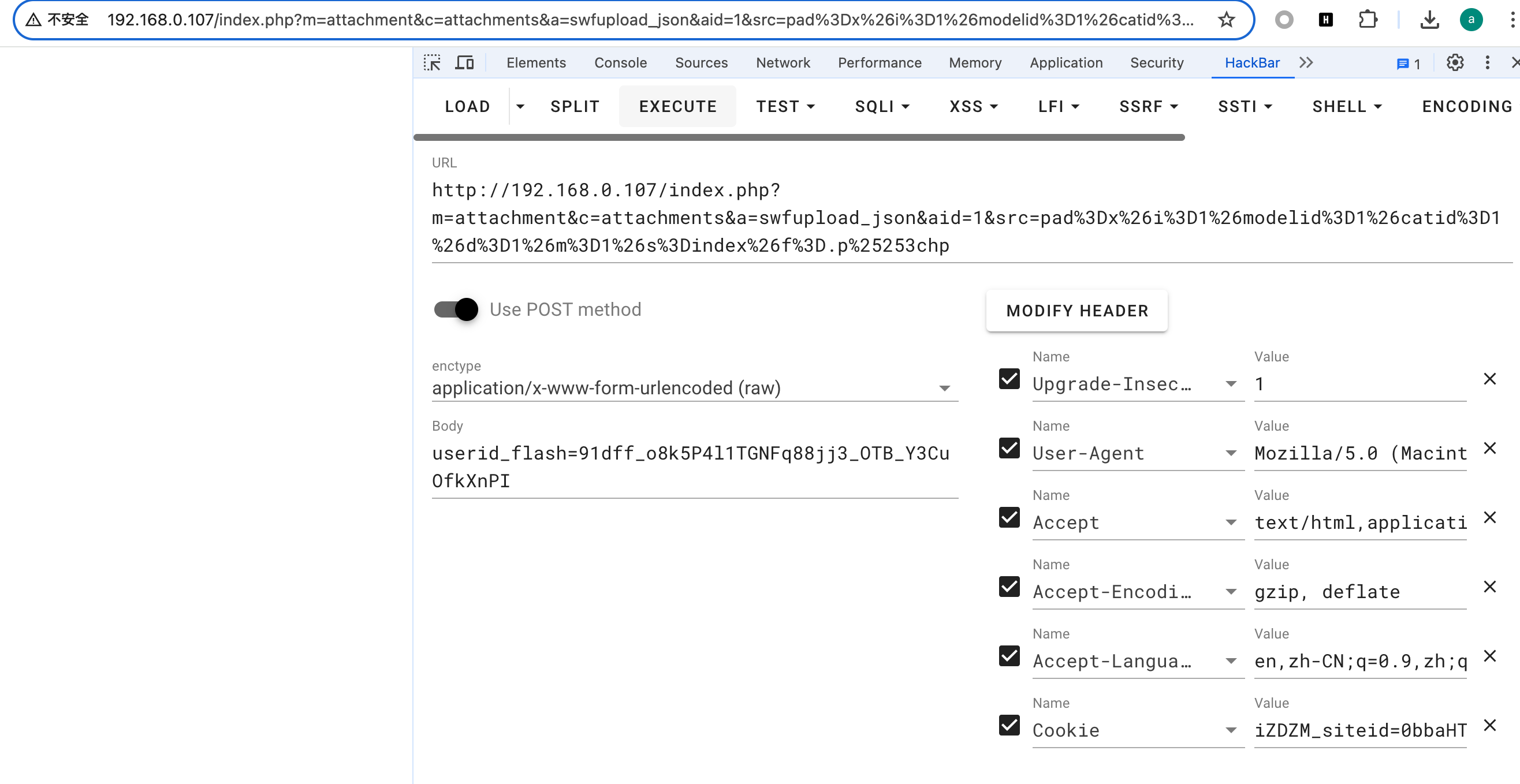Disable the Use POST method toggle
This screenshot has width=1520, height=784.
pos(454,309)
